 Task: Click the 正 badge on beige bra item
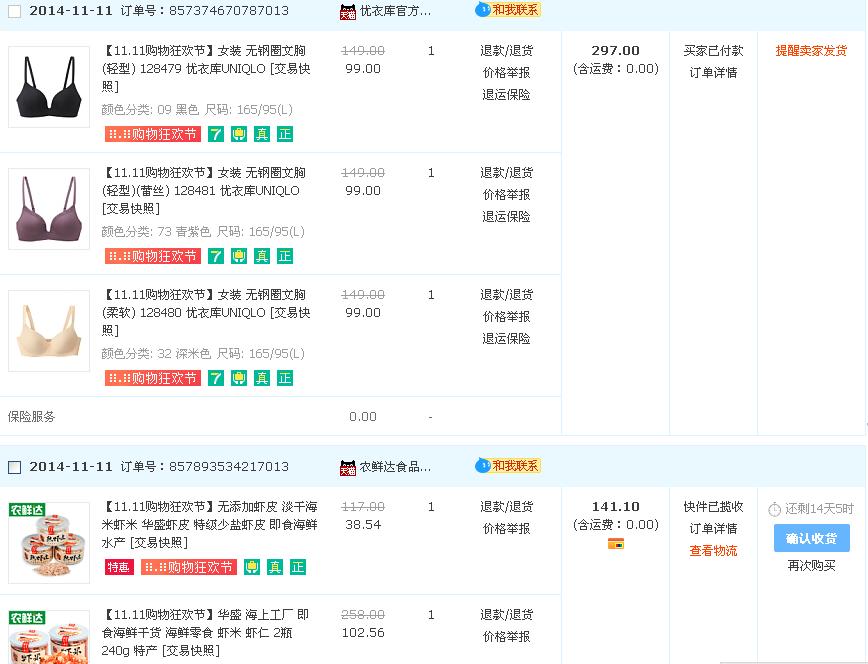coord(285,378)
